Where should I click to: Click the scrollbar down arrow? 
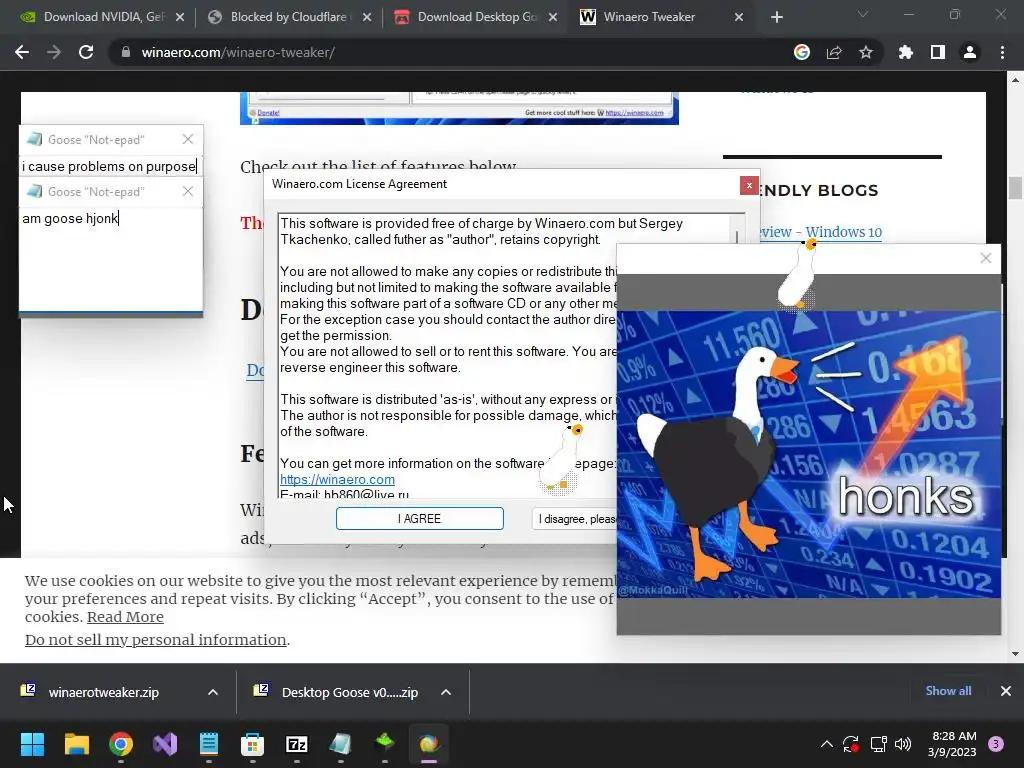[1015, 654]
